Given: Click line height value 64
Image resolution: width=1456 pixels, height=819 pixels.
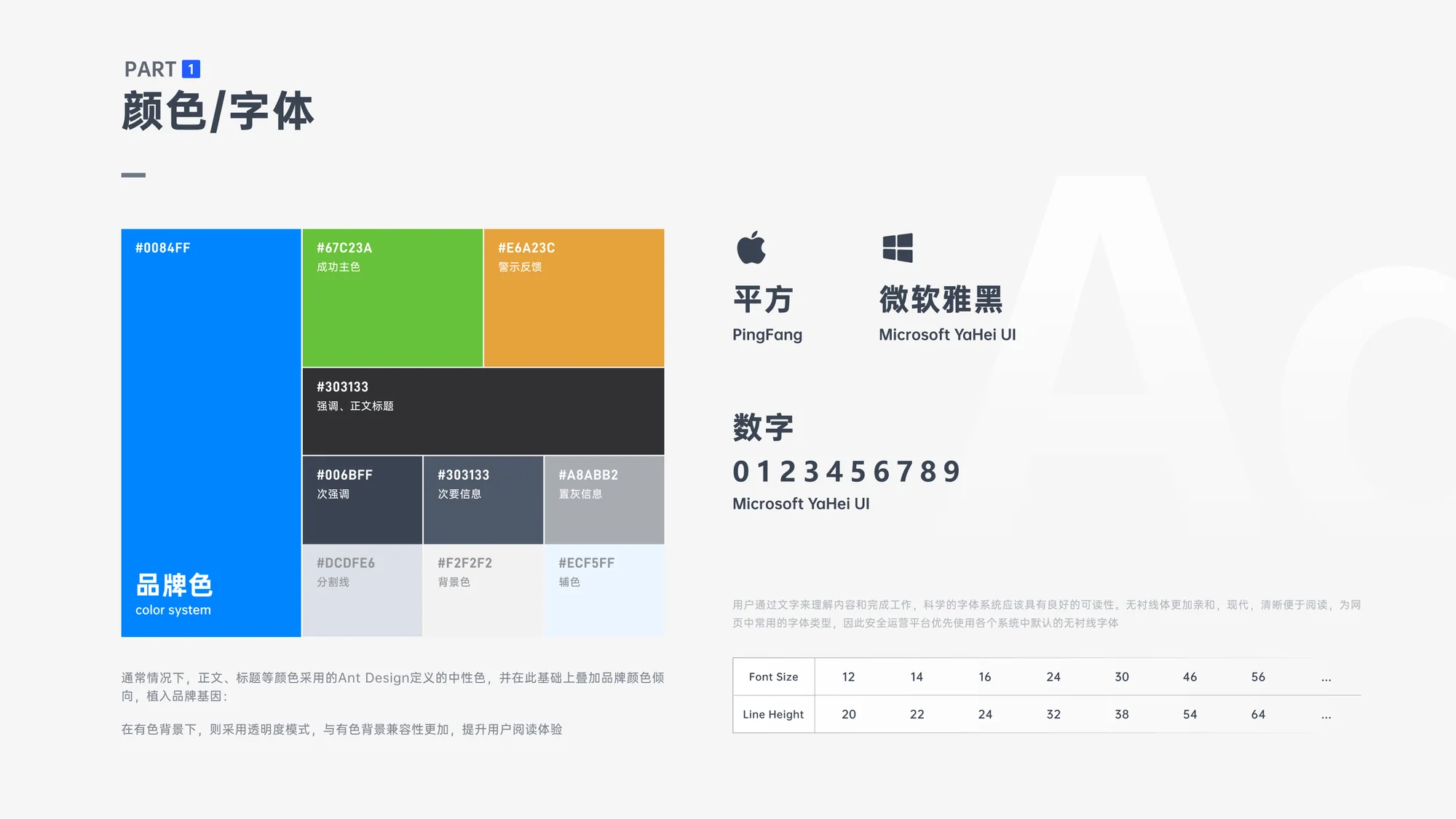Looking at the screenshot, I should click(1258, 715).
